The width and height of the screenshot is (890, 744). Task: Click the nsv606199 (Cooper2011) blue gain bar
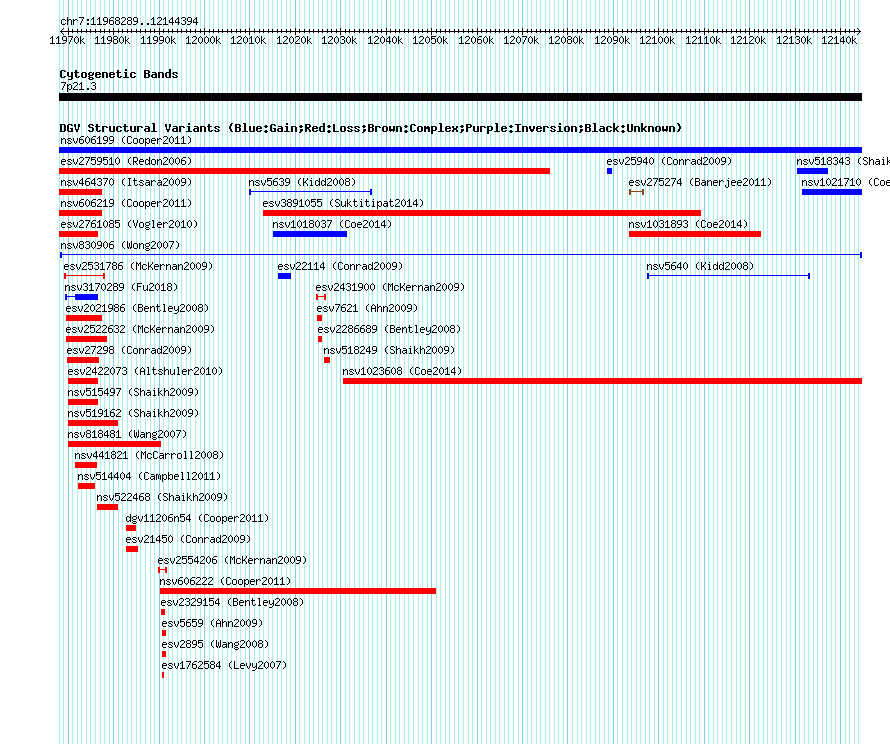(460, 150)
